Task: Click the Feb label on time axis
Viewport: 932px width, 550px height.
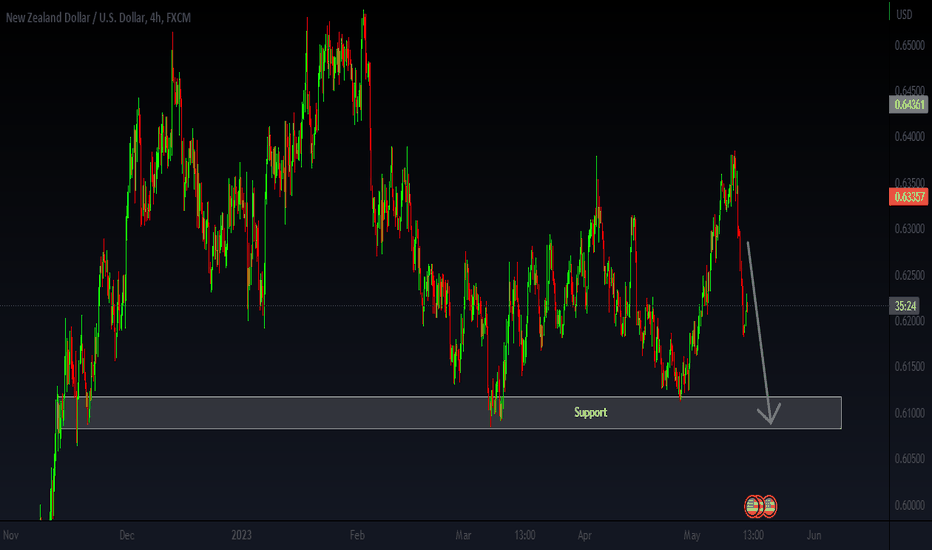Action: click(x=357, y=535)
